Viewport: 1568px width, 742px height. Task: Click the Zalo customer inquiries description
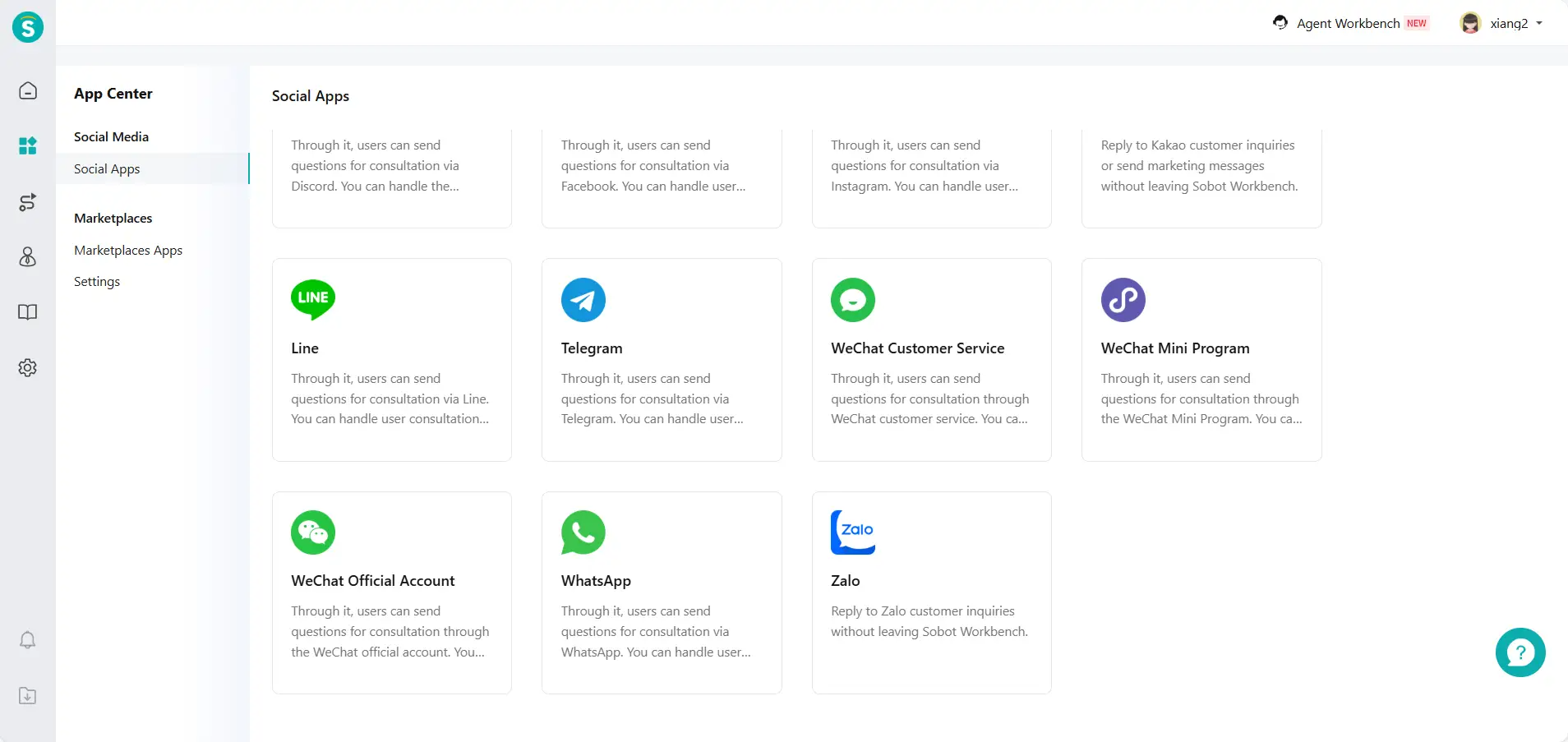(x=929, y=621)
